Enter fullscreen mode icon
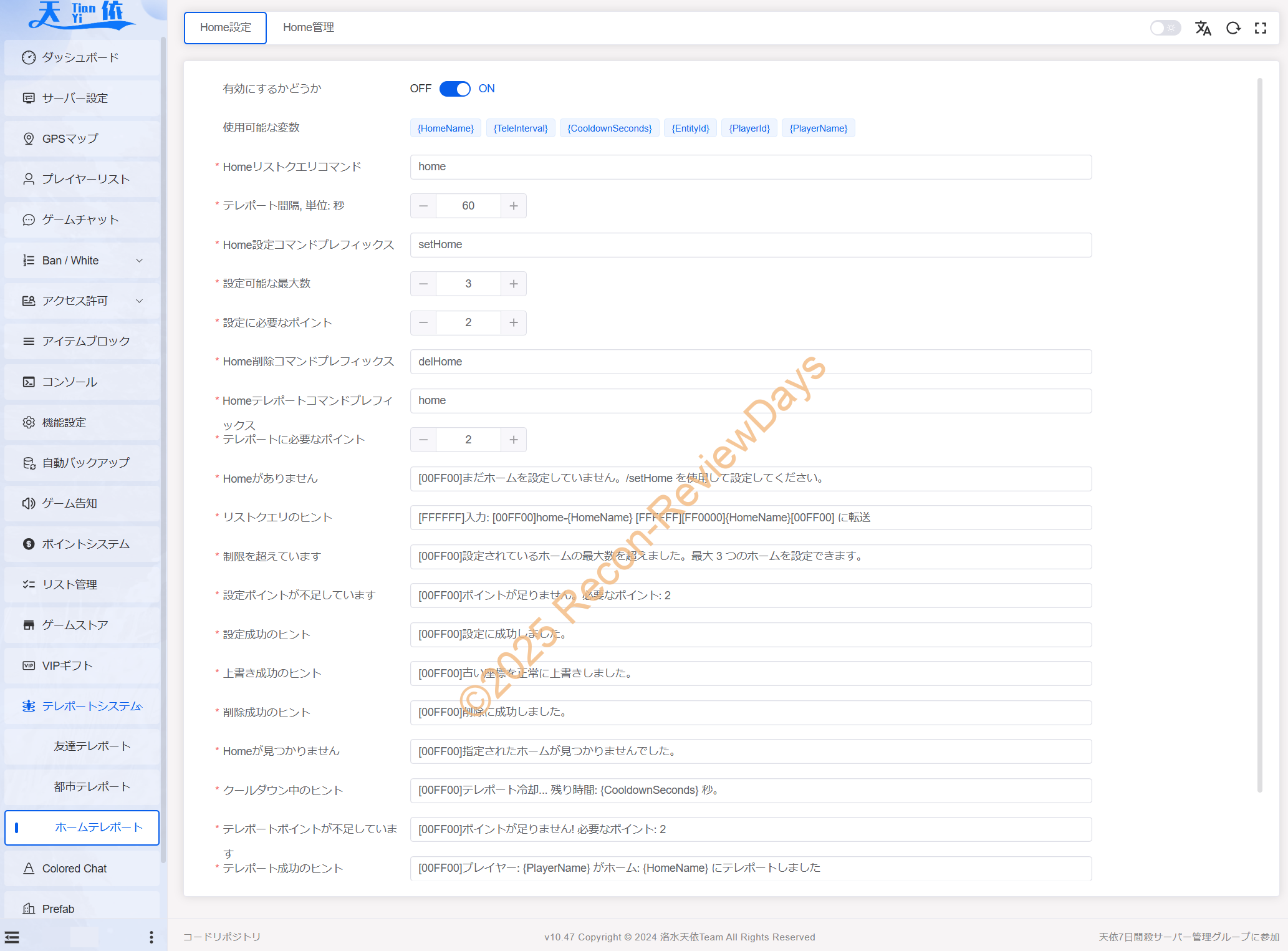The width and height of the screenshot is (1288, 951). point(1261,28)
